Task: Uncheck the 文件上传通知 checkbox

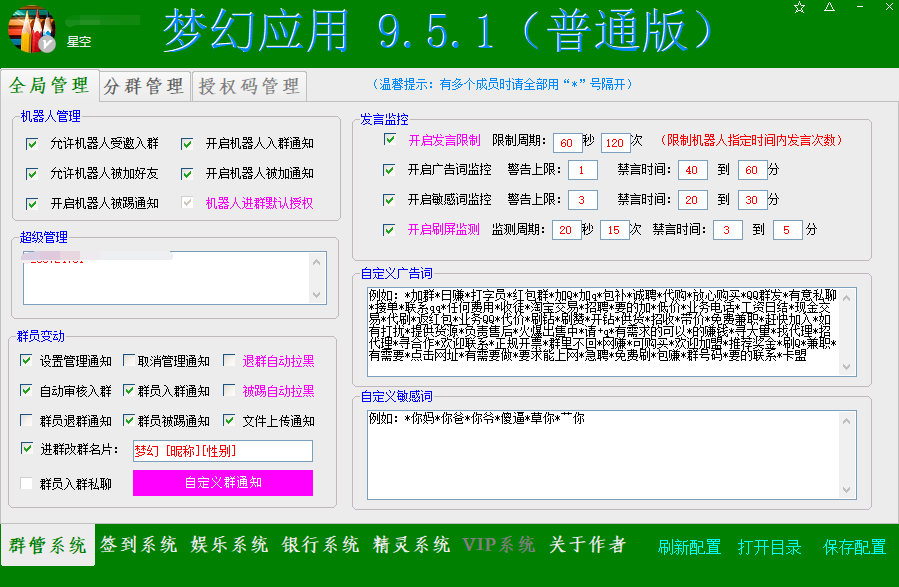Action: pyautogui.click(x=230, y=421)
